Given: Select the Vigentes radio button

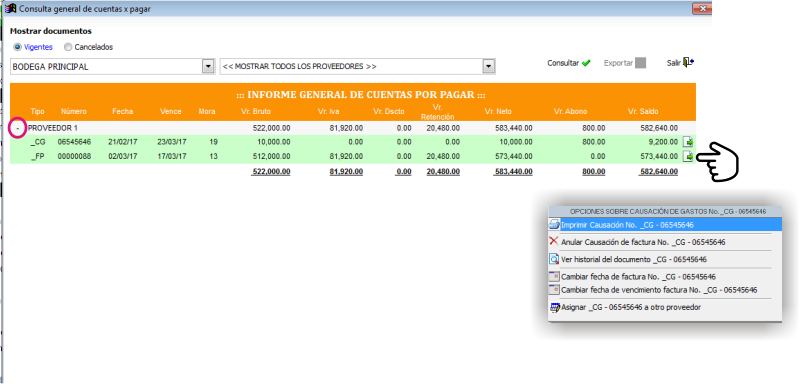Looking at the screenshot, I should pos(18,47).
